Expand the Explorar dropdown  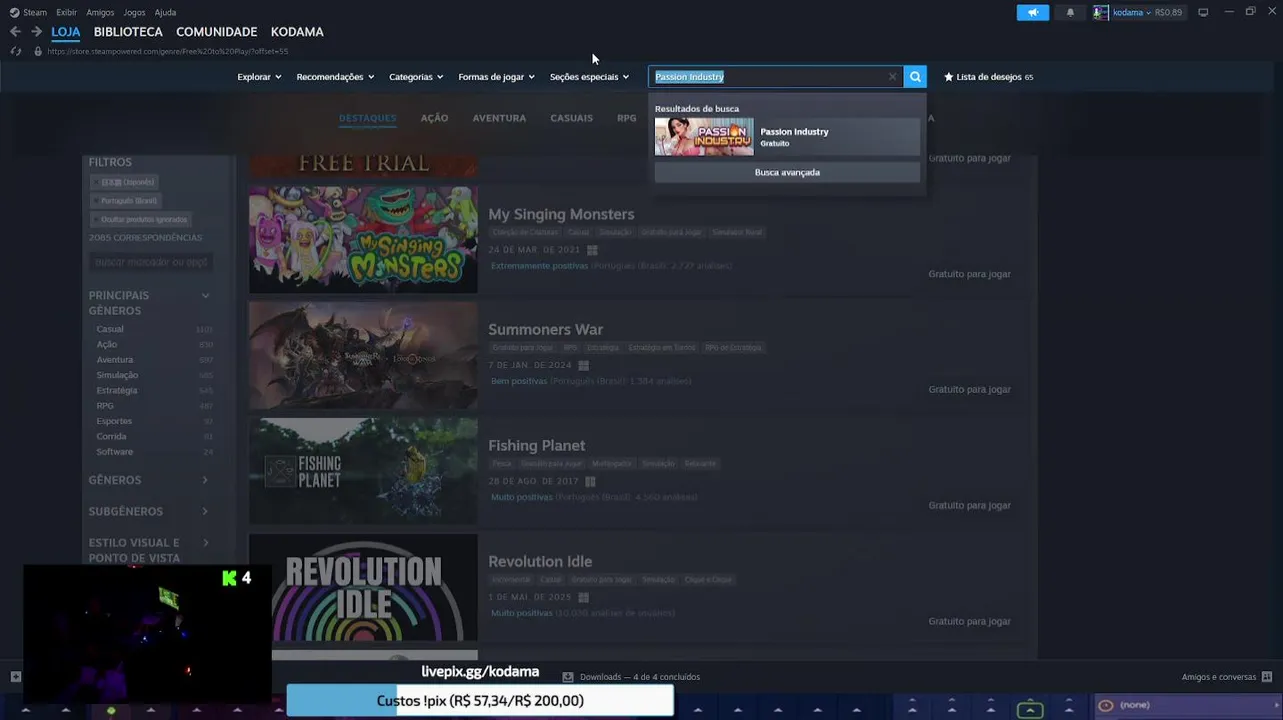click(259, 77)
